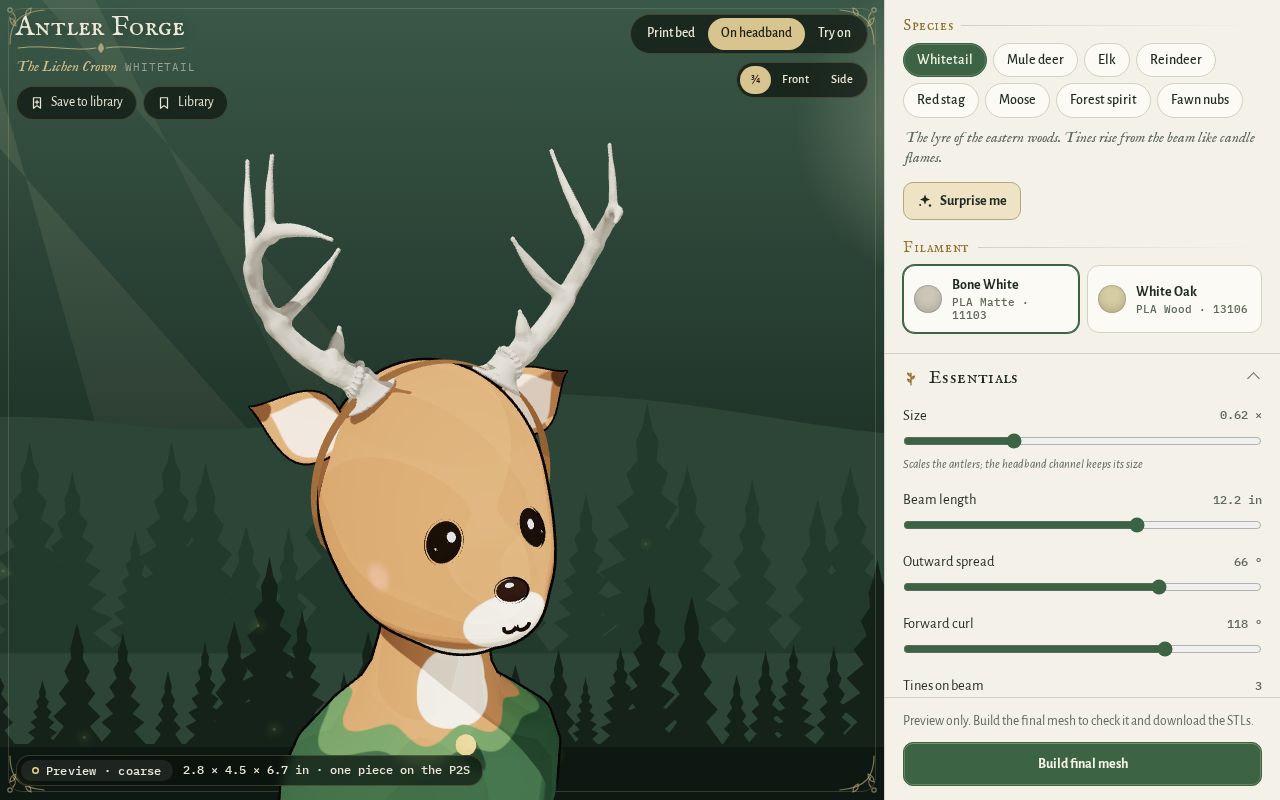Click the Outward spread slider handle
Viewport: 1280px width, 800px height.
[1159, 587]
